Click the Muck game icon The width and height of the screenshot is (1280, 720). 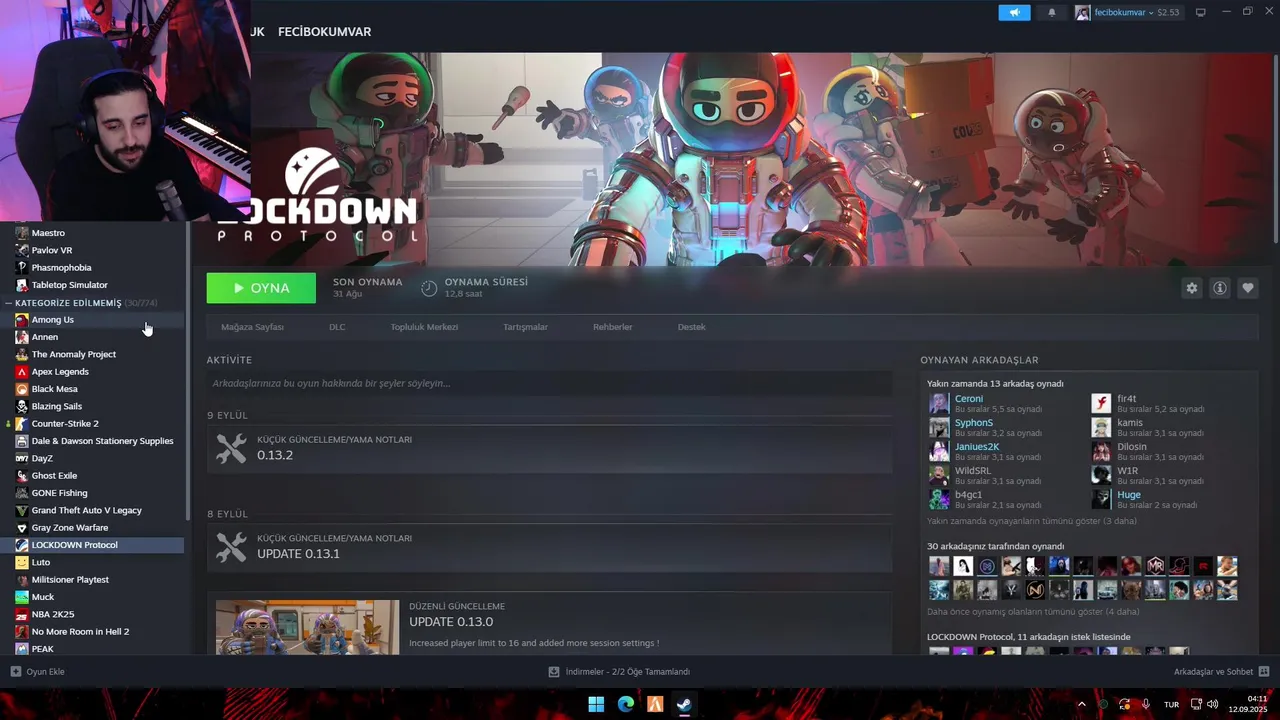click(x=21, y=597)
